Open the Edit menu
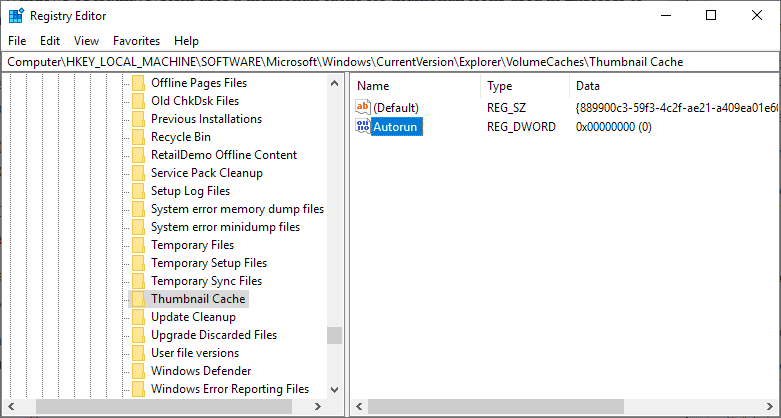This screenshot has width=781, height=418. tap(50, 41)
